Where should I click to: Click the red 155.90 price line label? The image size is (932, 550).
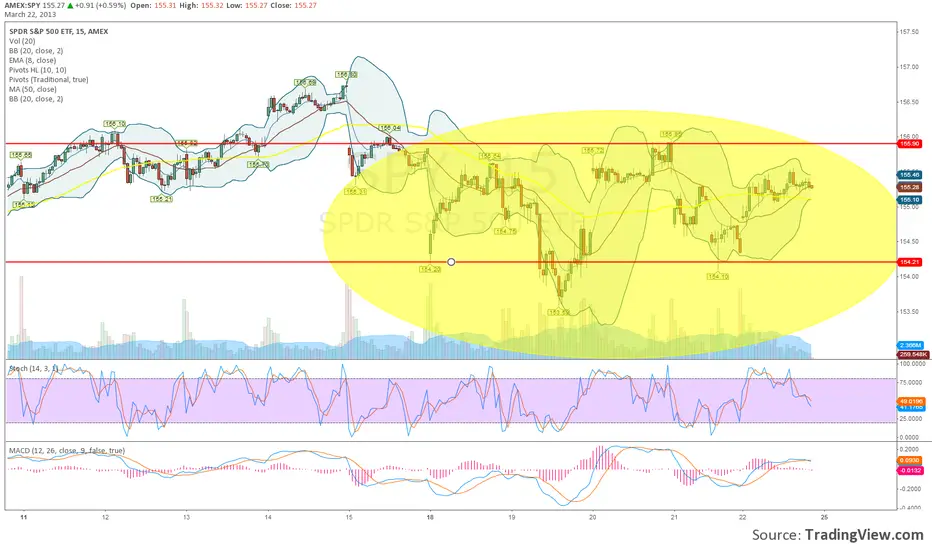coord(909,144)
